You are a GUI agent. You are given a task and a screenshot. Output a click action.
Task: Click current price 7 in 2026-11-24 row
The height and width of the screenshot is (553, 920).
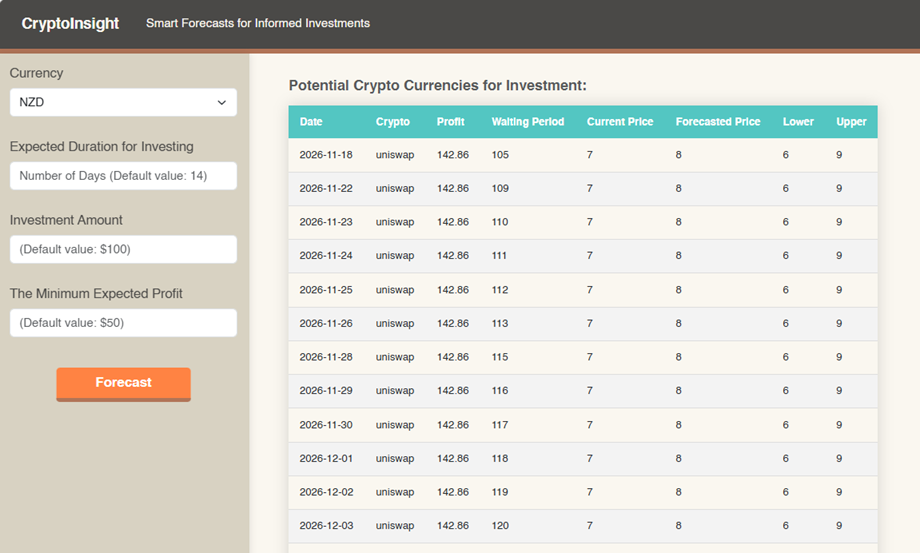(590, 255)
